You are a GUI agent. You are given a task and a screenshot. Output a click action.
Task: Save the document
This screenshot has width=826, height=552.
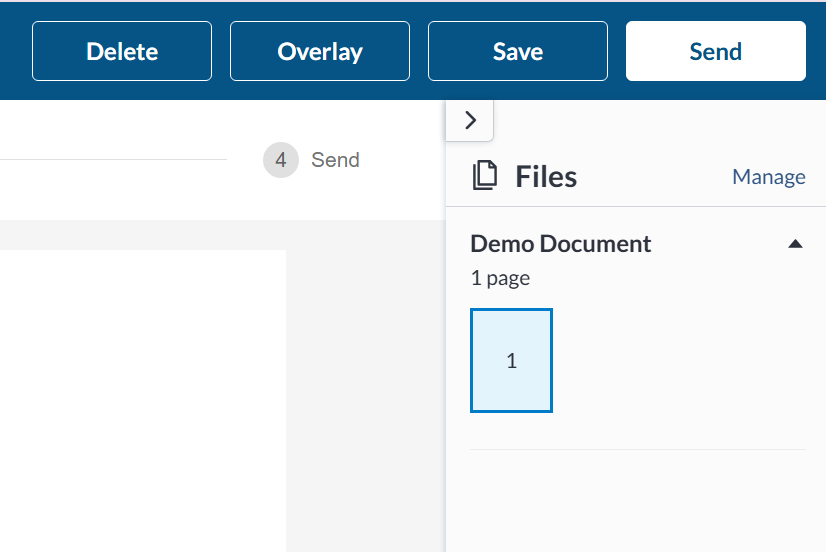point(518,51)
